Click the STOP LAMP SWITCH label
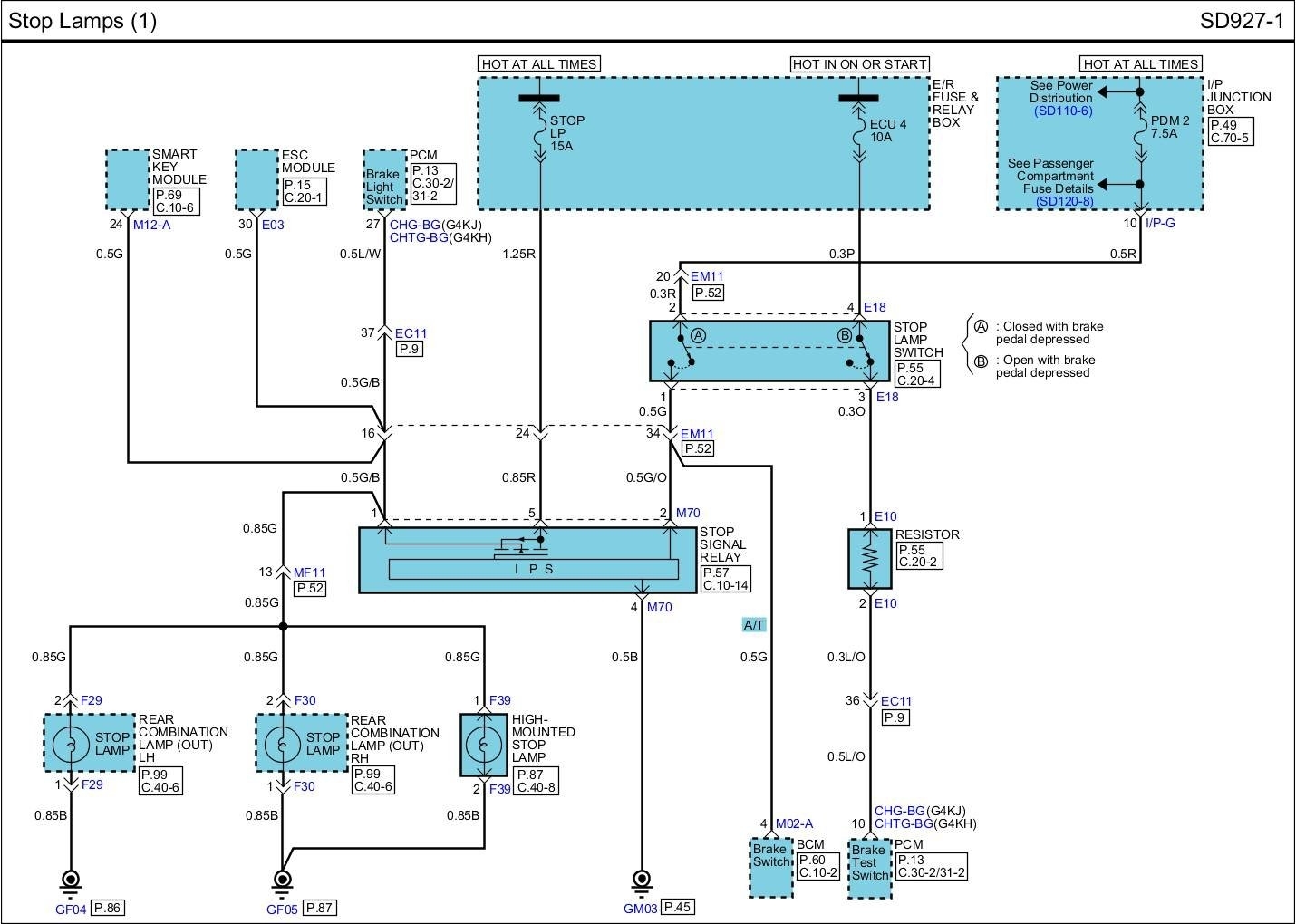 pyautogui.click(x=917, y=340)
